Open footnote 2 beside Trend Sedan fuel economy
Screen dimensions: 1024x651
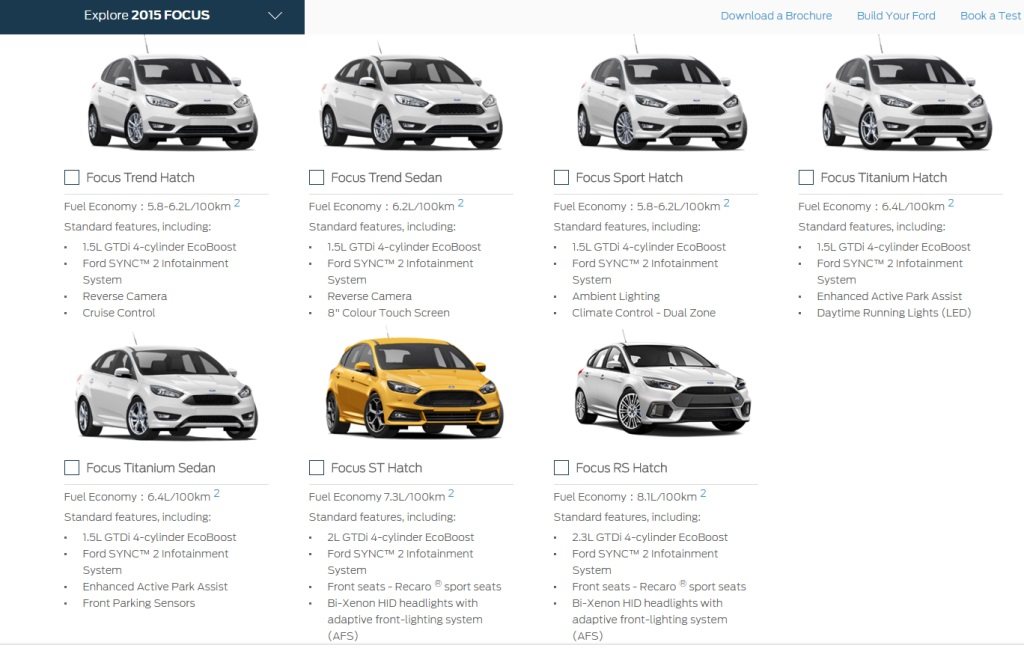[460, 203]
